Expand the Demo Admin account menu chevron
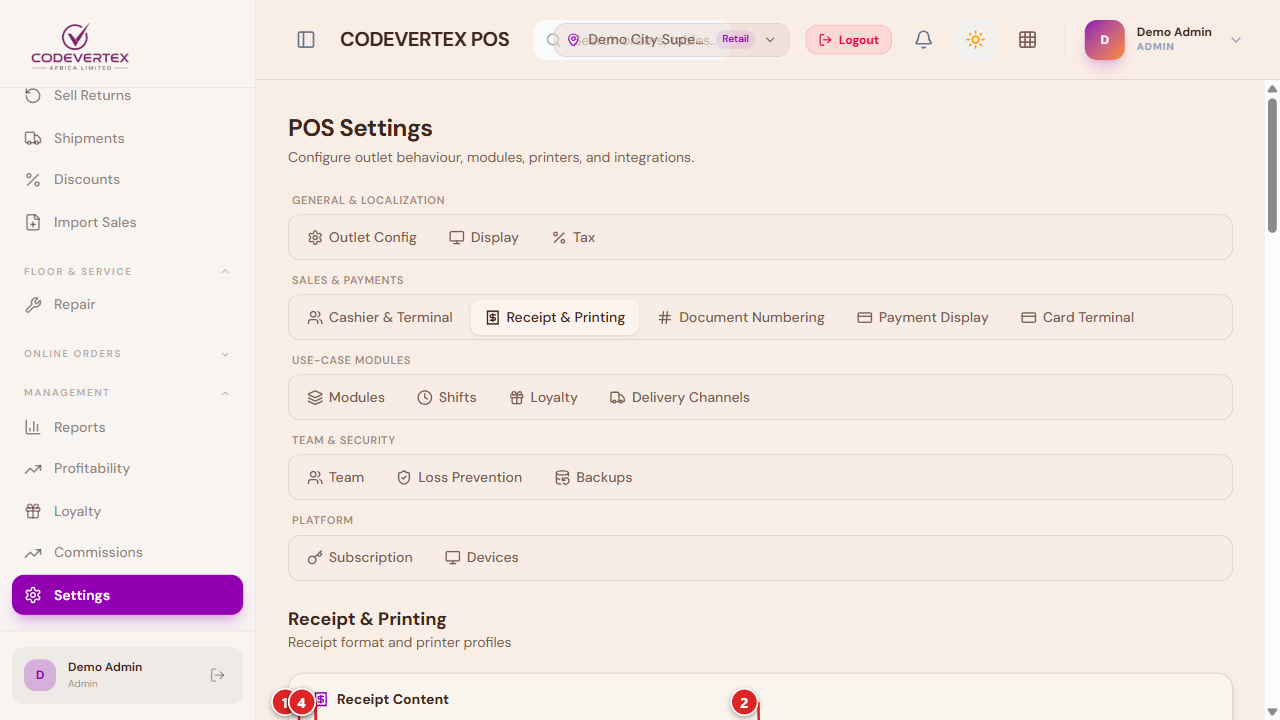This screenshot has width=1280, height=720. [x=1236, y=40]
